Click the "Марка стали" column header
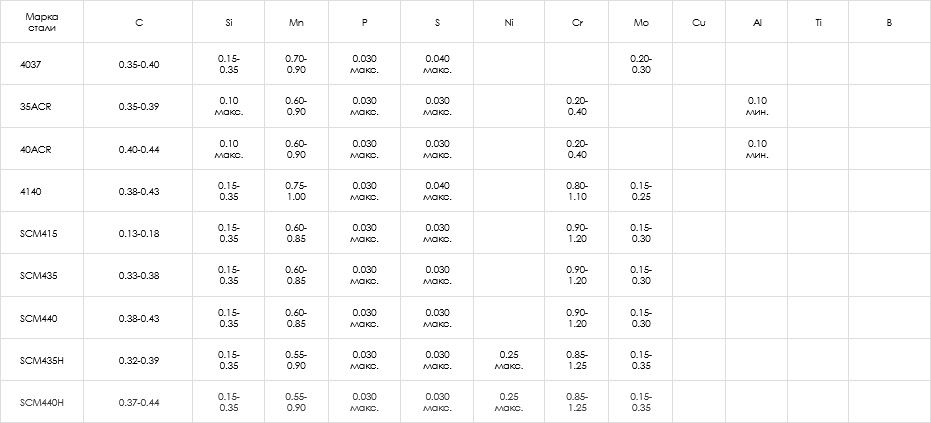The height and width of the screenshot is (423, 931). point(41,22)
